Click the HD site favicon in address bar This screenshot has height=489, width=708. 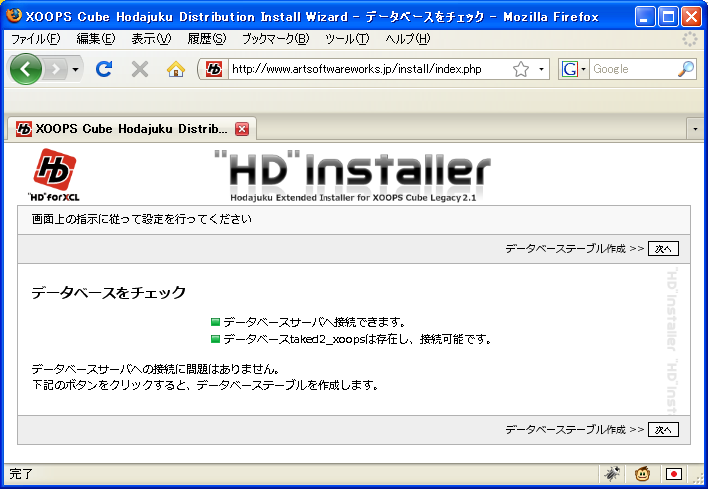214,69
